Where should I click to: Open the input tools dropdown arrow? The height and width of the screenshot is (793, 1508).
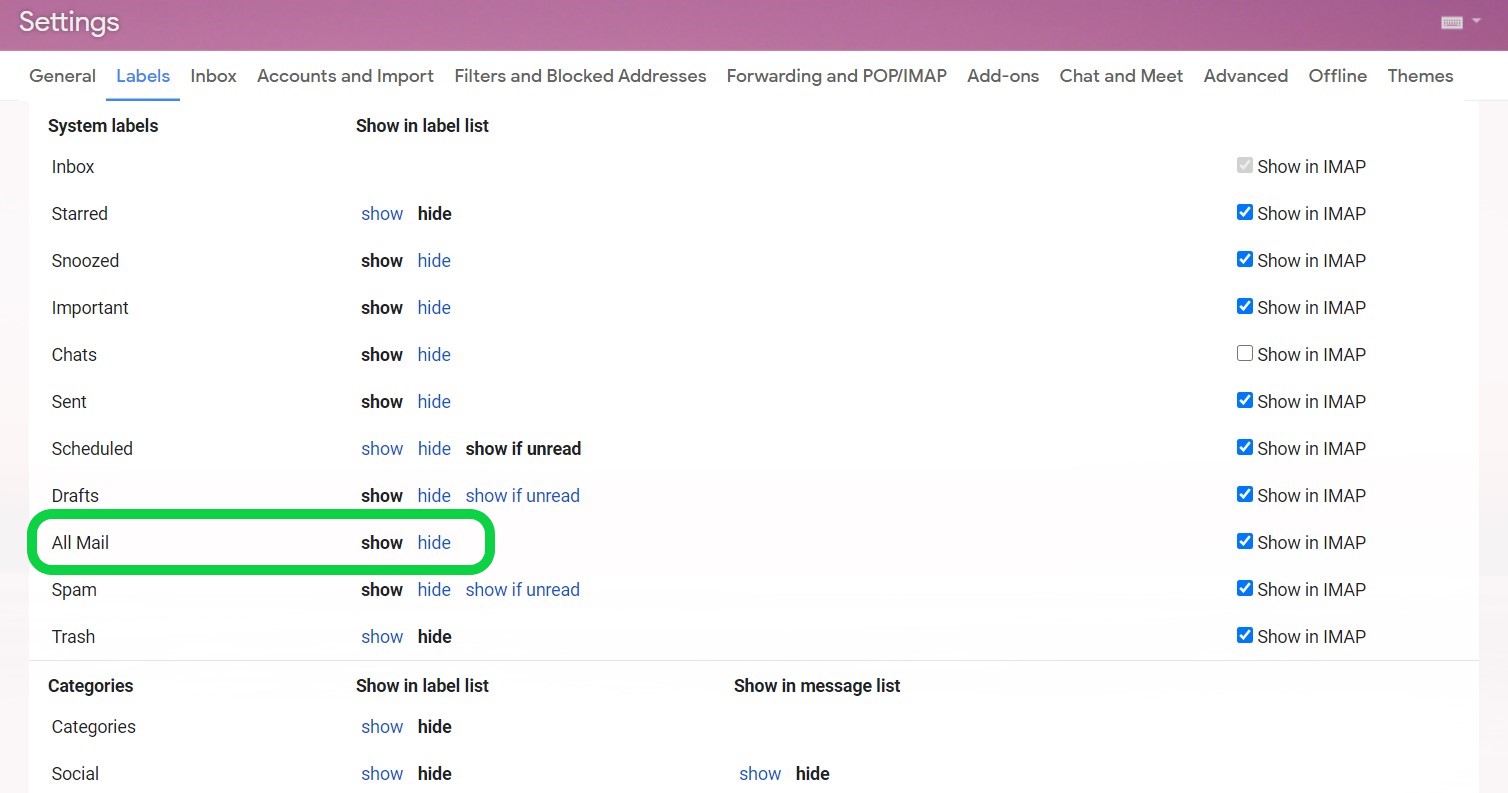pyautogui.click(x=1476, y=22)
